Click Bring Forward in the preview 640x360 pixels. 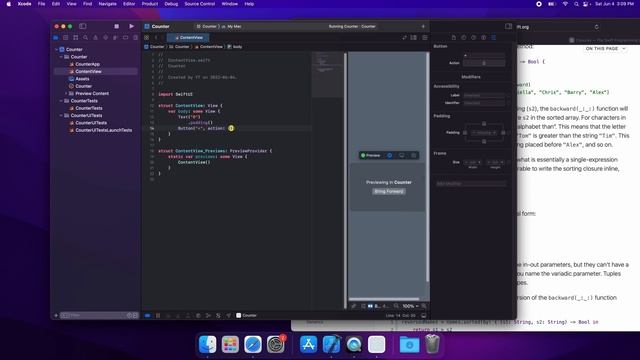[x=389, y=191]
